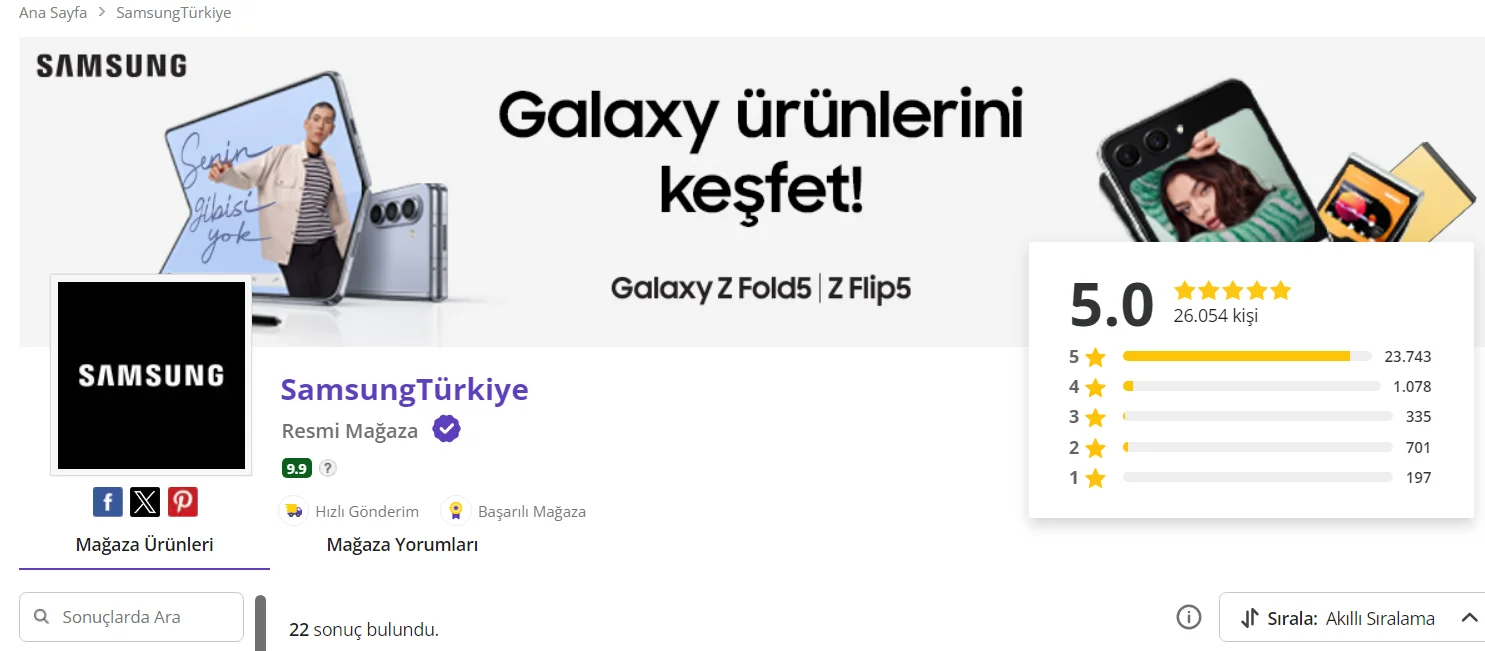The image size is (1485, 651).
Task: Click the Sonuçlarda Ara search field
Action: point(132,617)
